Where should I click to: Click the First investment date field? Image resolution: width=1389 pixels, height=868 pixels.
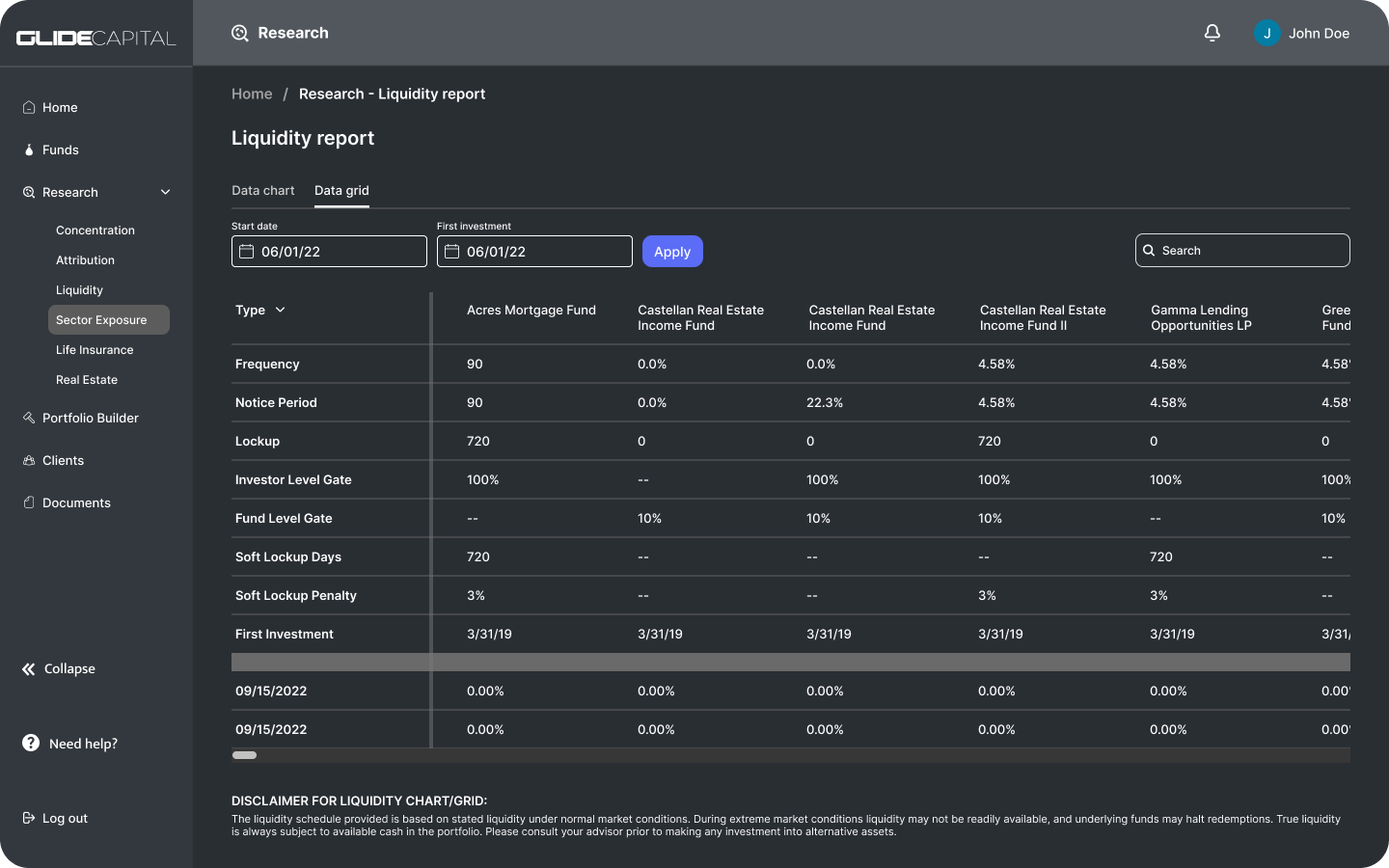point(534,252)
